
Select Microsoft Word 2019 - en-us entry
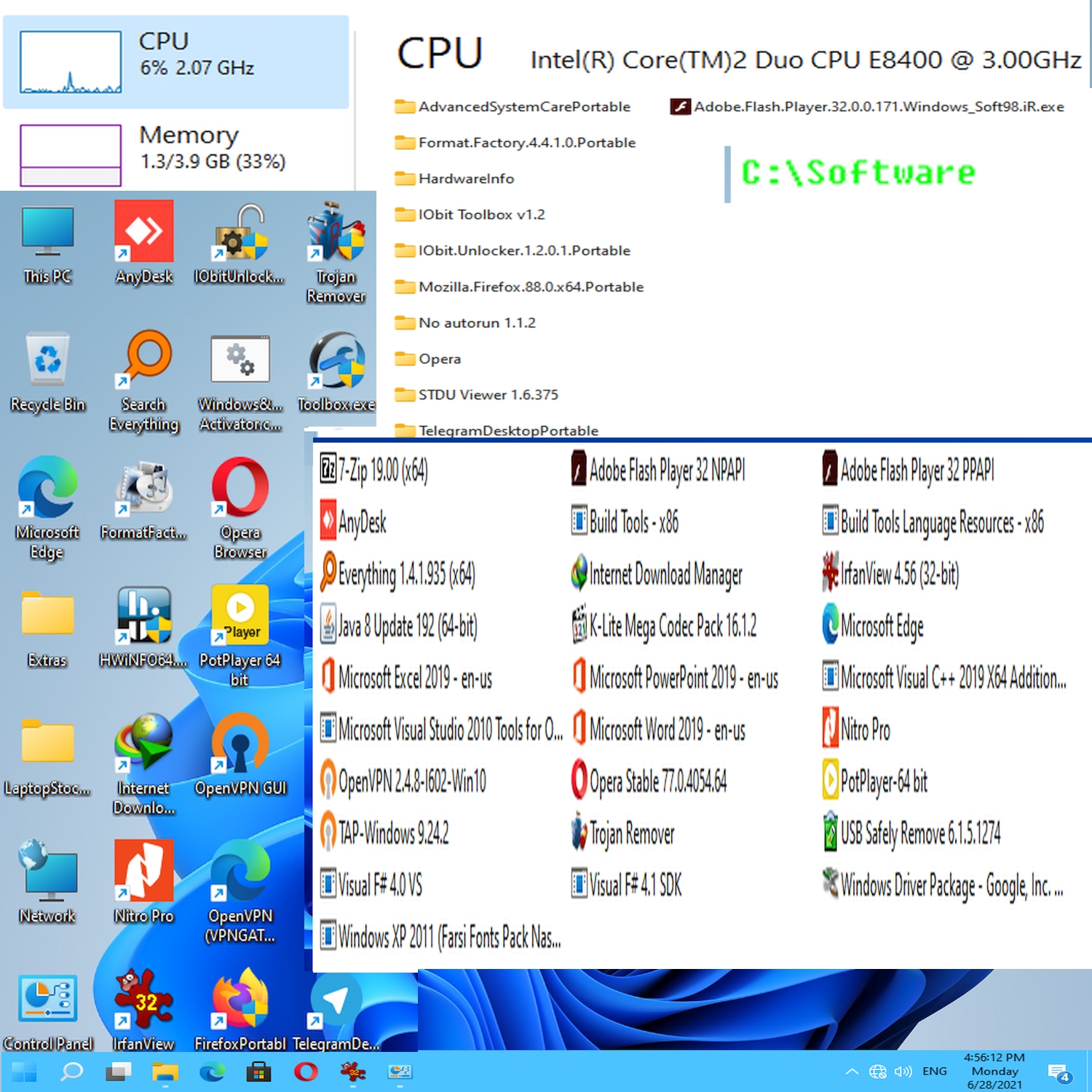tap(659, 729)
